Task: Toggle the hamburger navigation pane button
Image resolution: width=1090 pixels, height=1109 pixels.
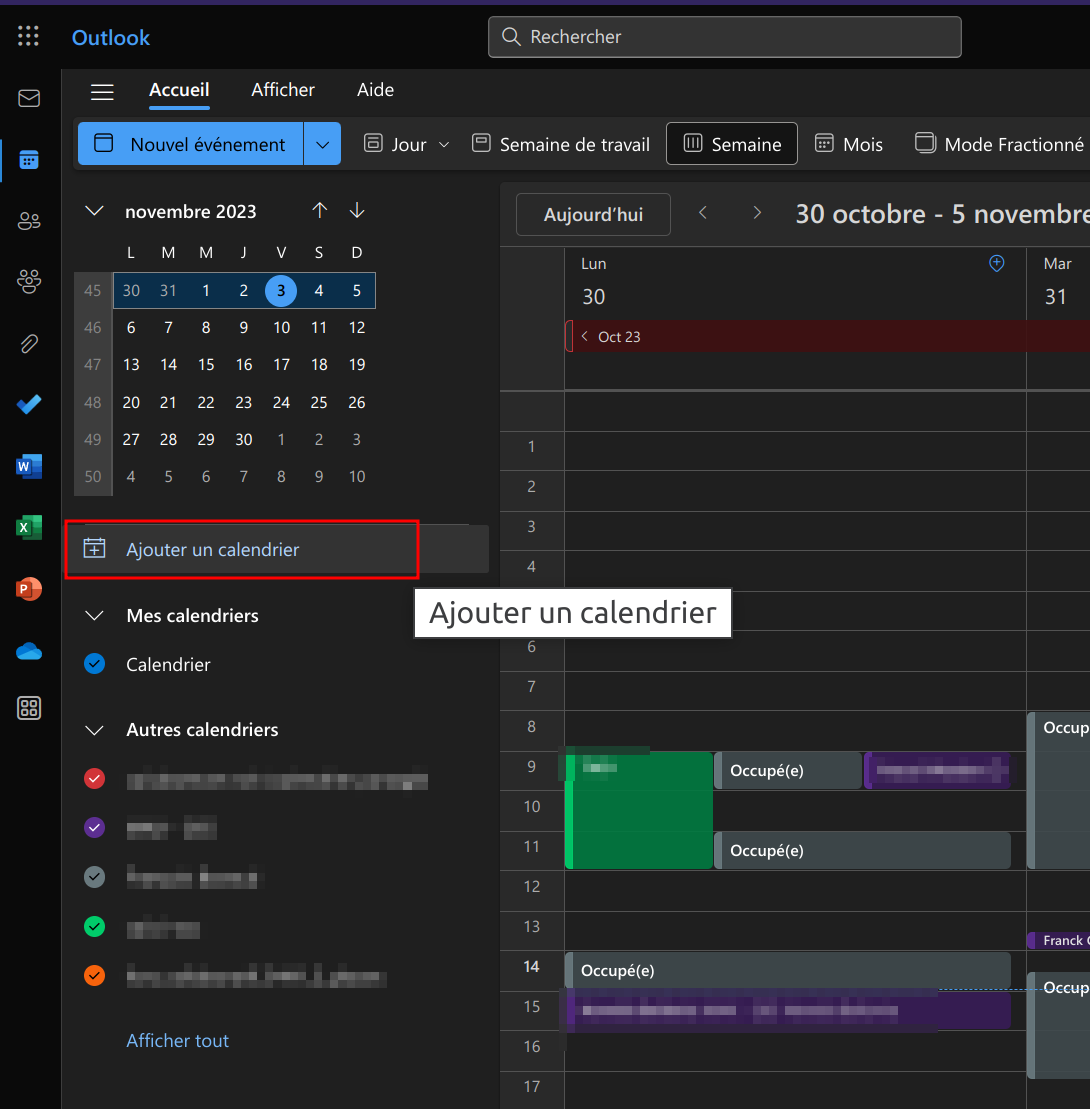Action: [102, 92]
